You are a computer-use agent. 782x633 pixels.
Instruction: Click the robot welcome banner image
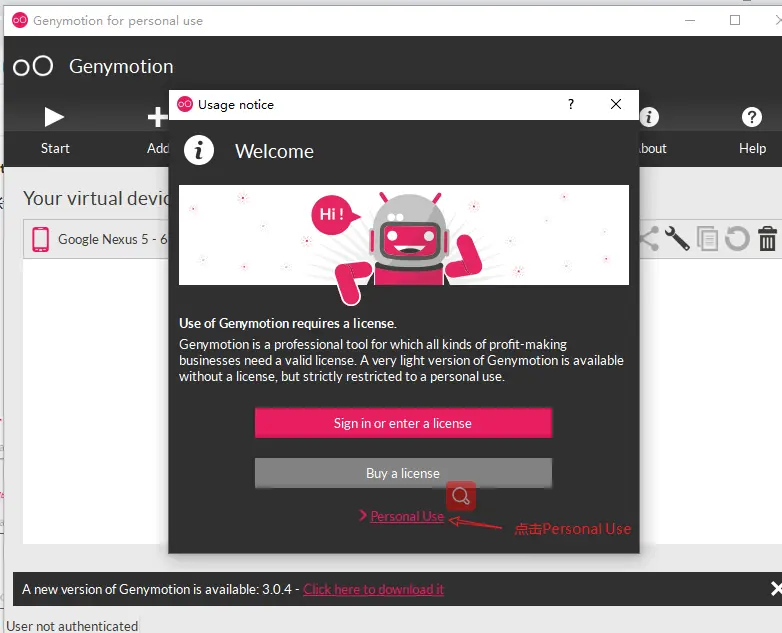(x=404, y=235)
